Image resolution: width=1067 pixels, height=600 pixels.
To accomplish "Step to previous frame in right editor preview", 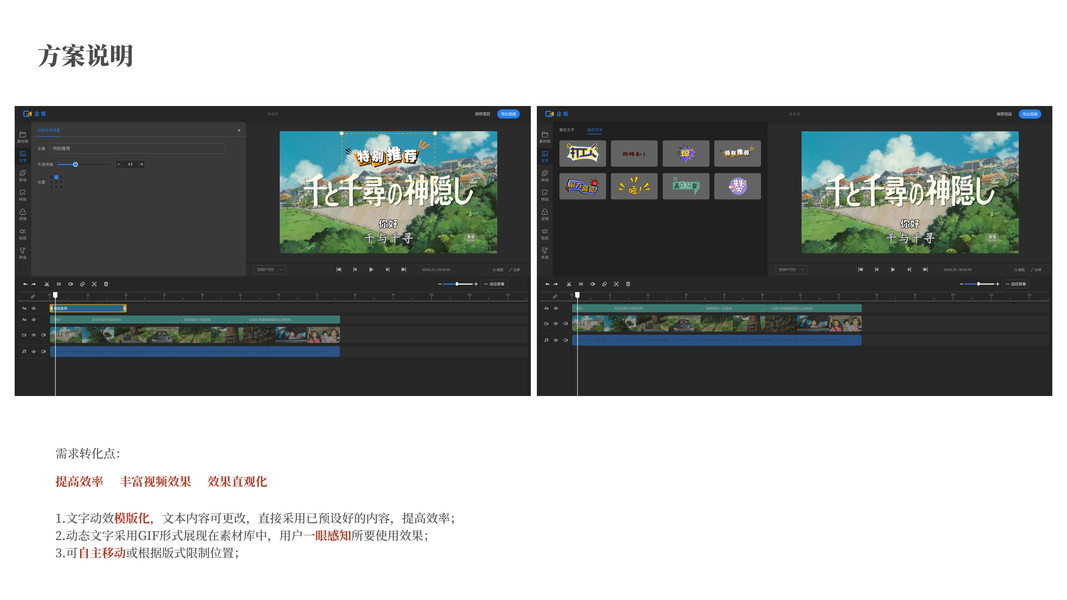I will point(876,269).
